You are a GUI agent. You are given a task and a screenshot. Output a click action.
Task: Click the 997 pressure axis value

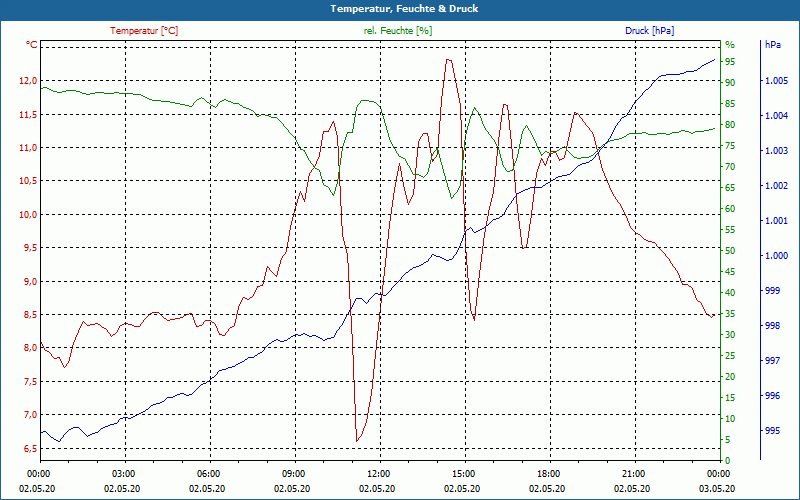[x=772, y=361]
